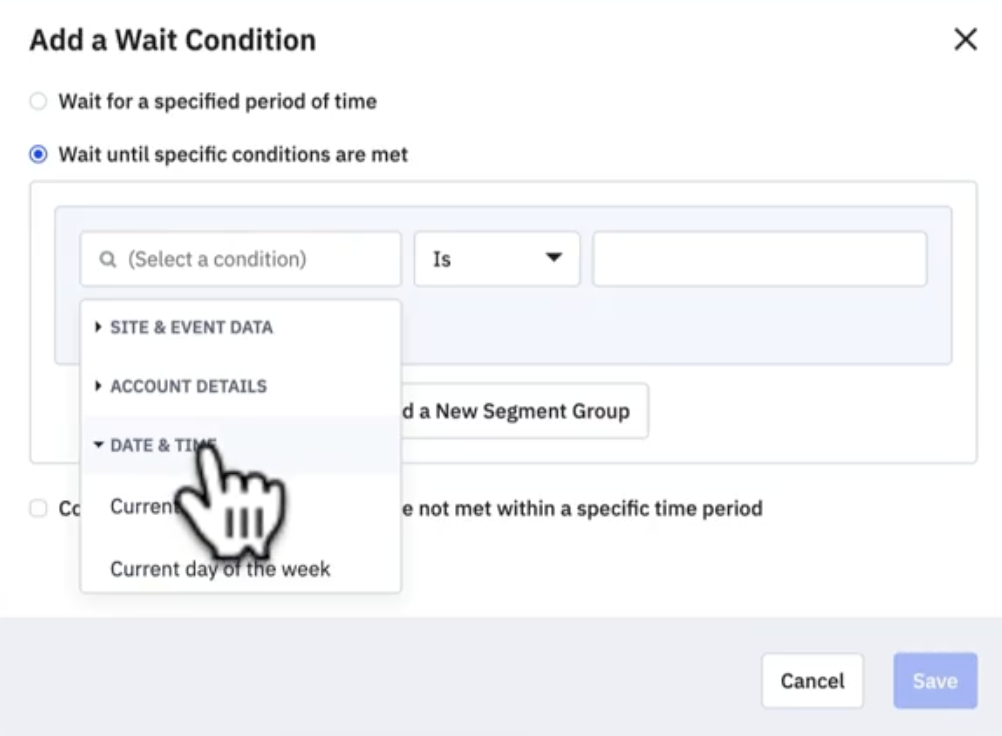Expand the SITE & EVENT DATA category label
This screenshot has height=736, width=1002.
point(191,327)
